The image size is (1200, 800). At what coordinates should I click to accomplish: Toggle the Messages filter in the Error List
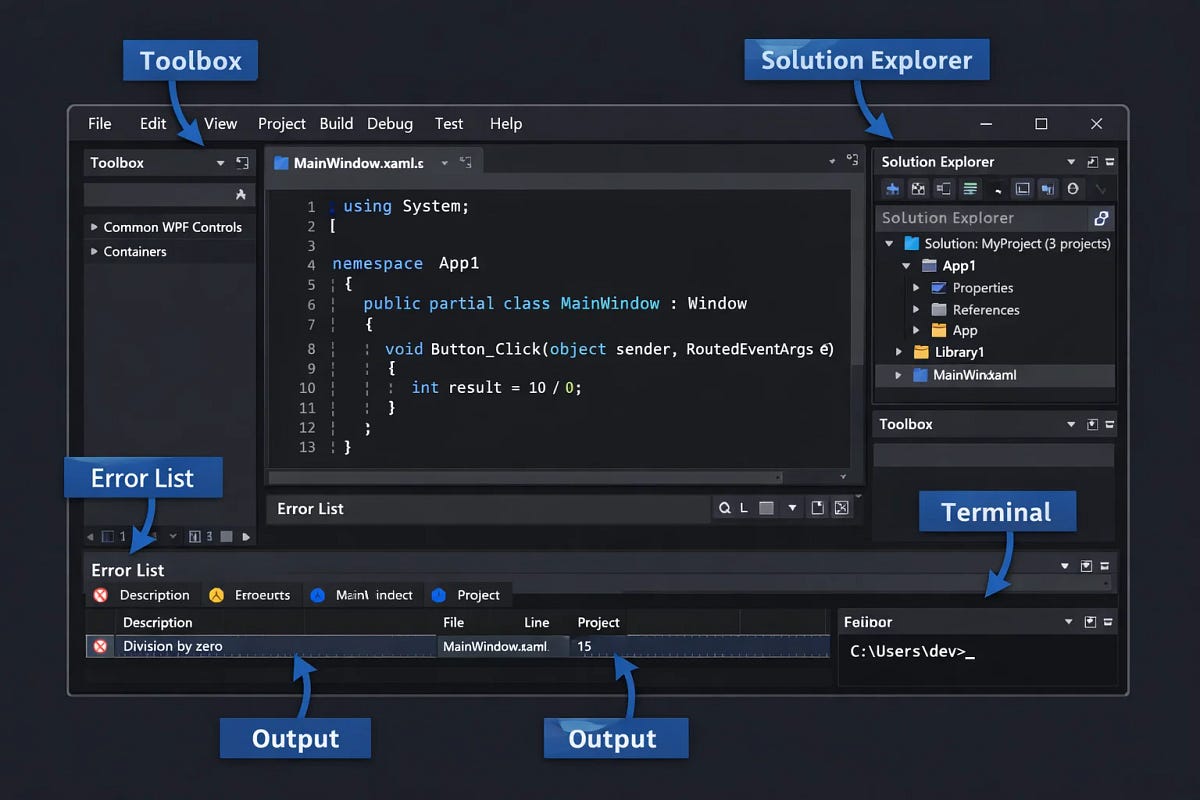362,595
